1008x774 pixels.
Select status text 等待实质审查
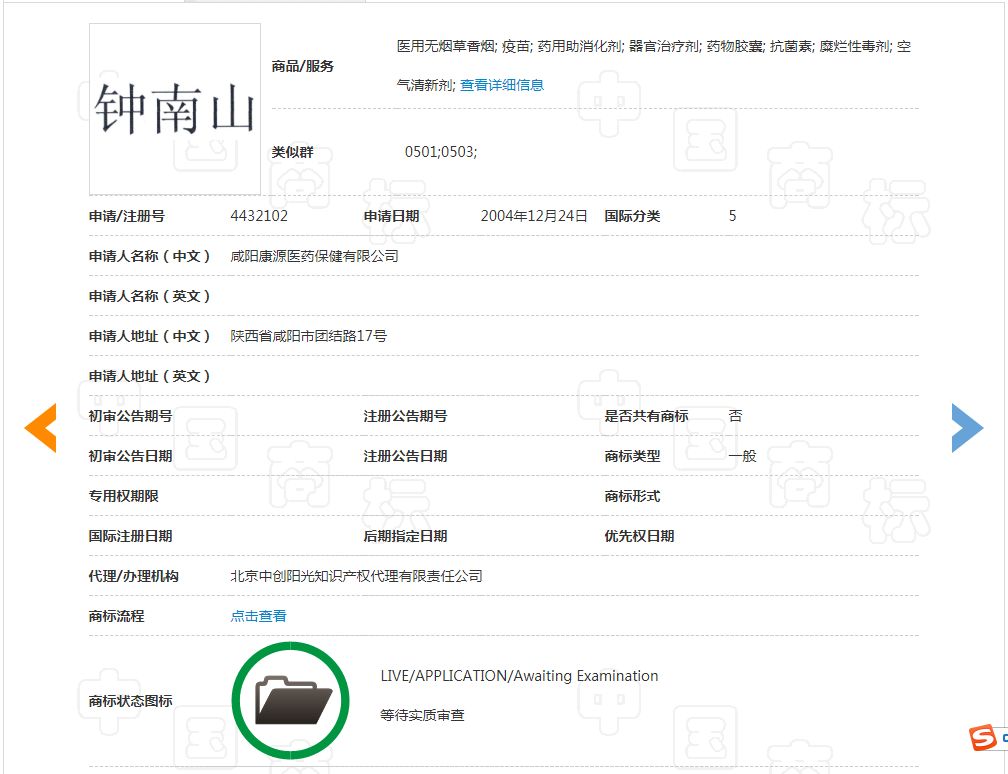[422, 715]
